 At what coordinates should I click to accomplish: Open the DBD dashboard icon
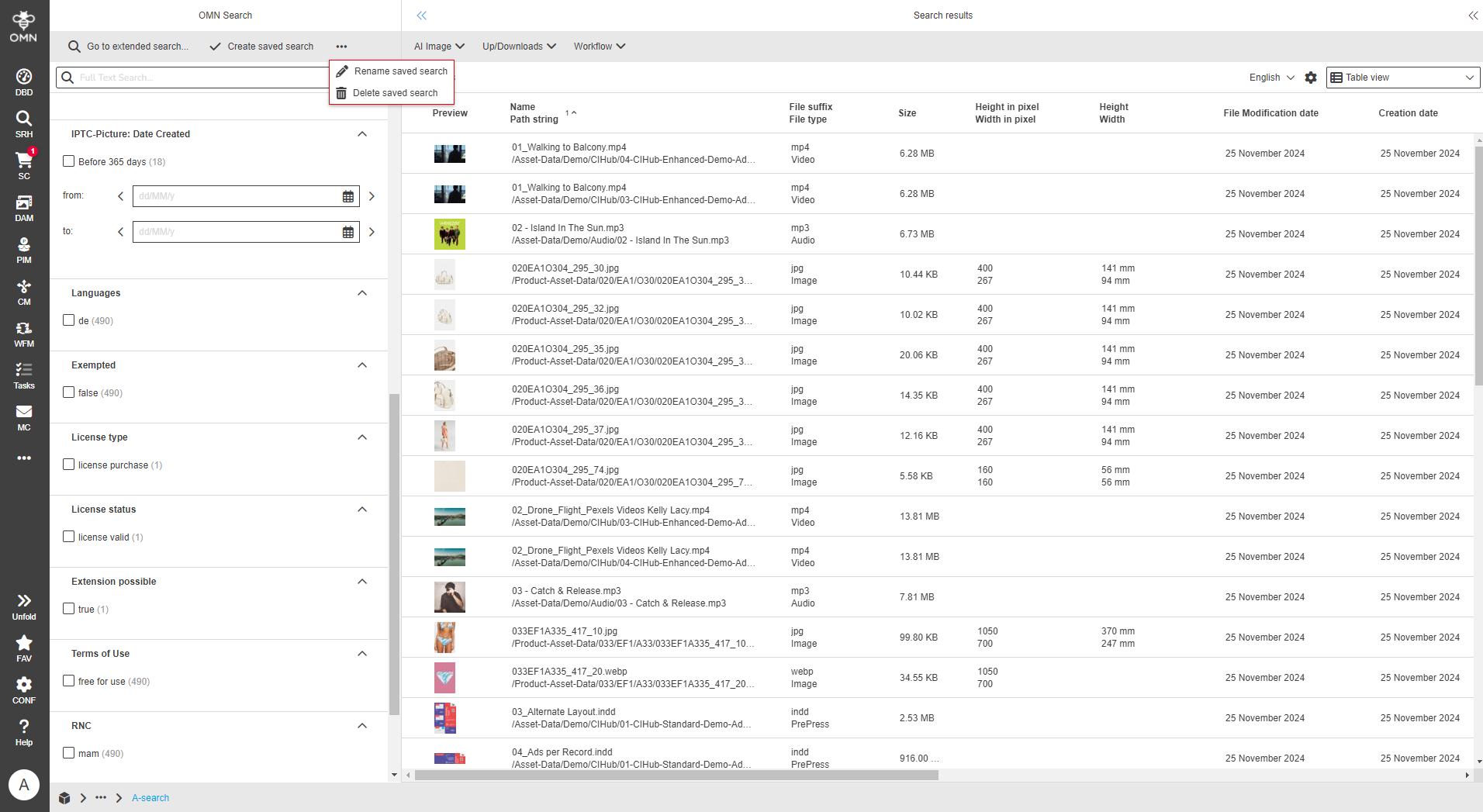24,81
